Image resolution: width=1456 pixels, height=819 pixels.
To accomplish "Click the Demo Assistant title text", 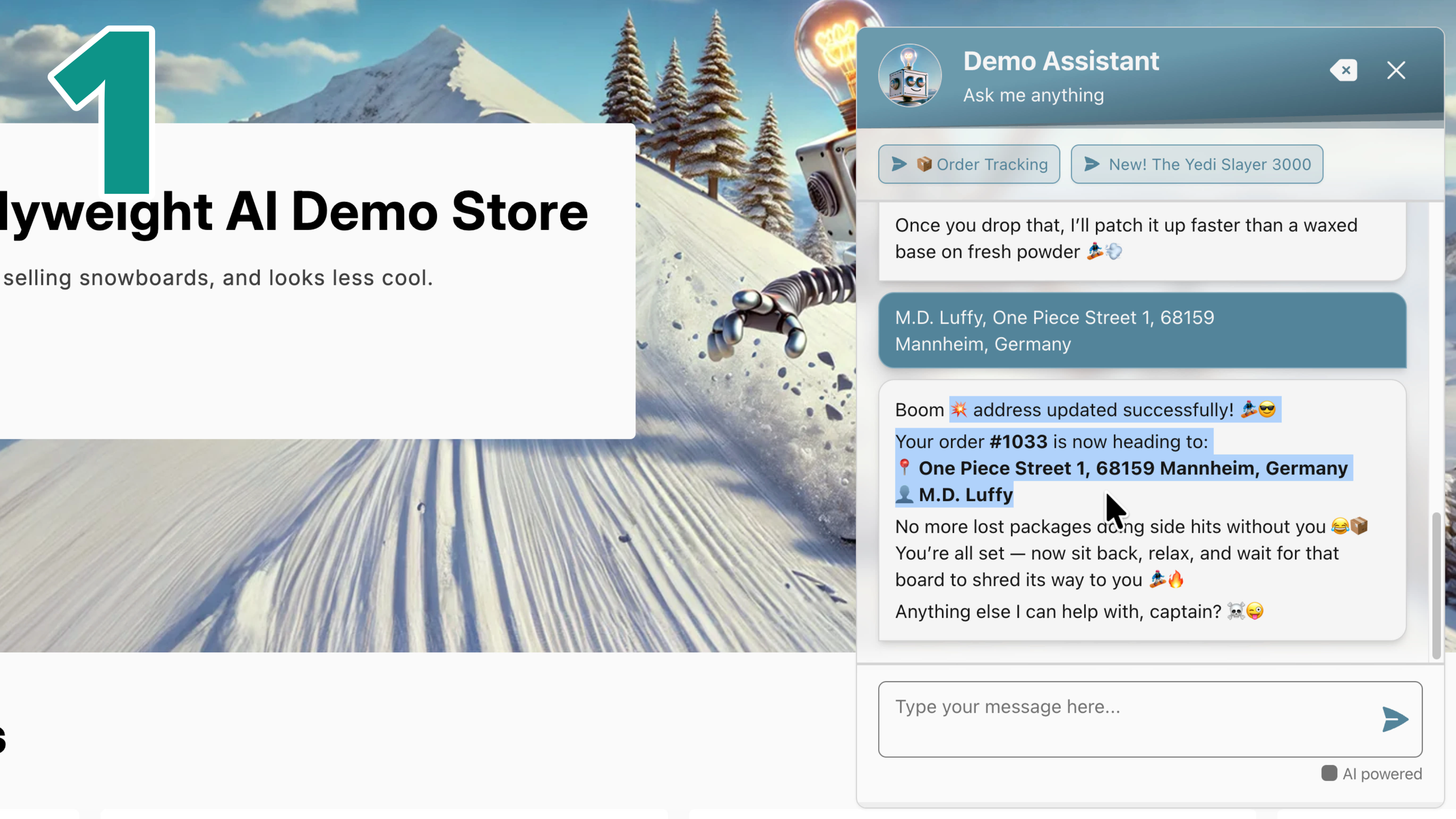I will pyautogui.click(x=1061, y=61).
